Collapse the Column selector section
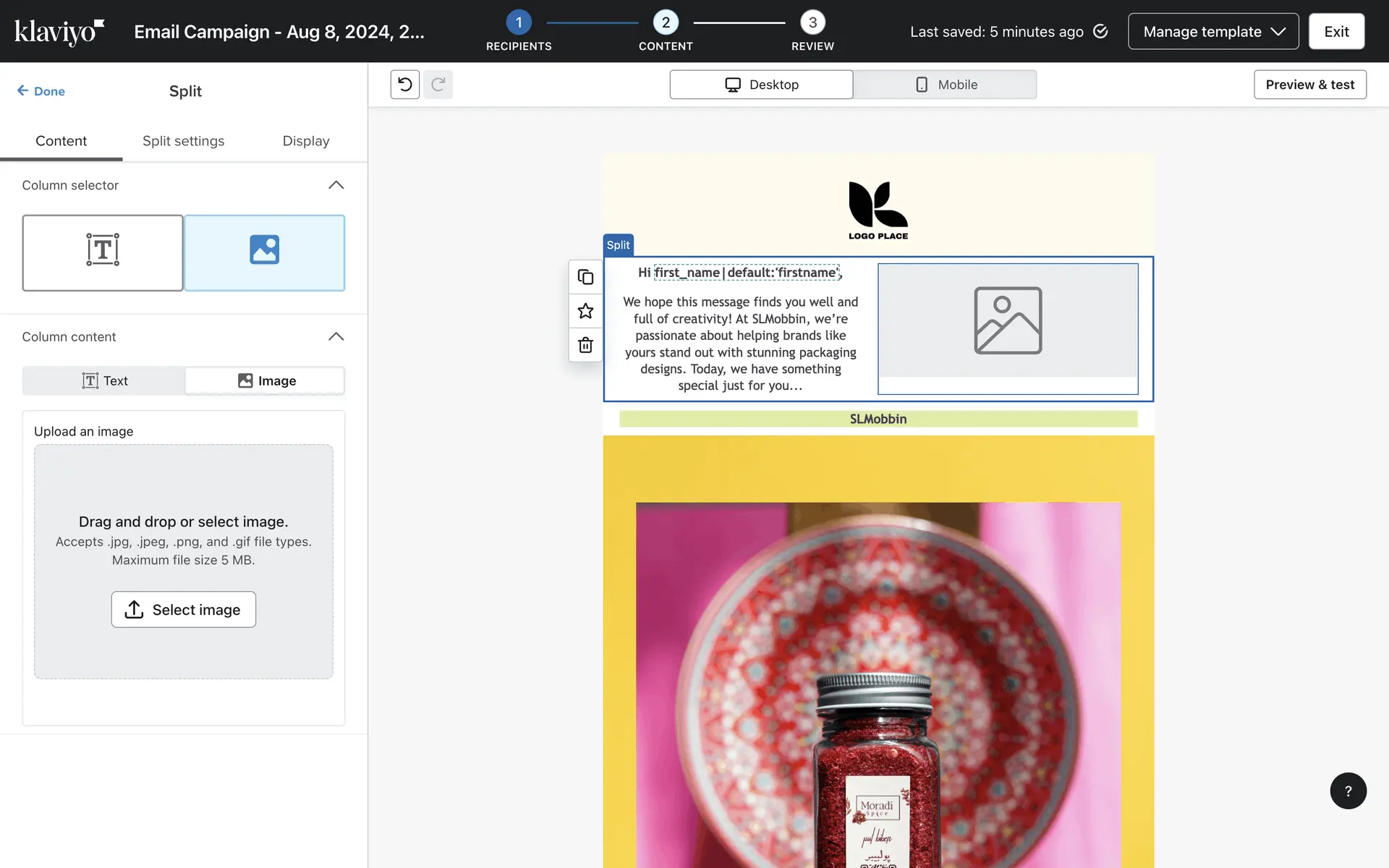The height and width of the screenshot is (868, 1389). (336, 185)
